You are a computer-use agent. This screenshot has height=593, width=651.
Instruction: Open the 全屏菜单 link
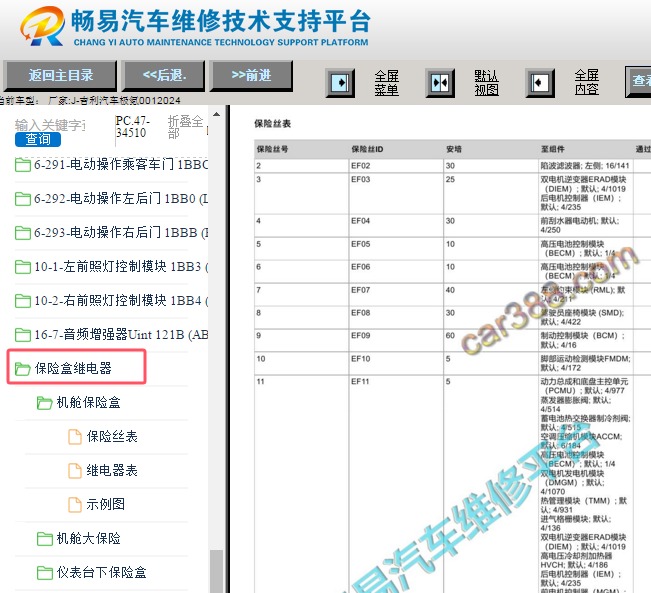point(387,83)
